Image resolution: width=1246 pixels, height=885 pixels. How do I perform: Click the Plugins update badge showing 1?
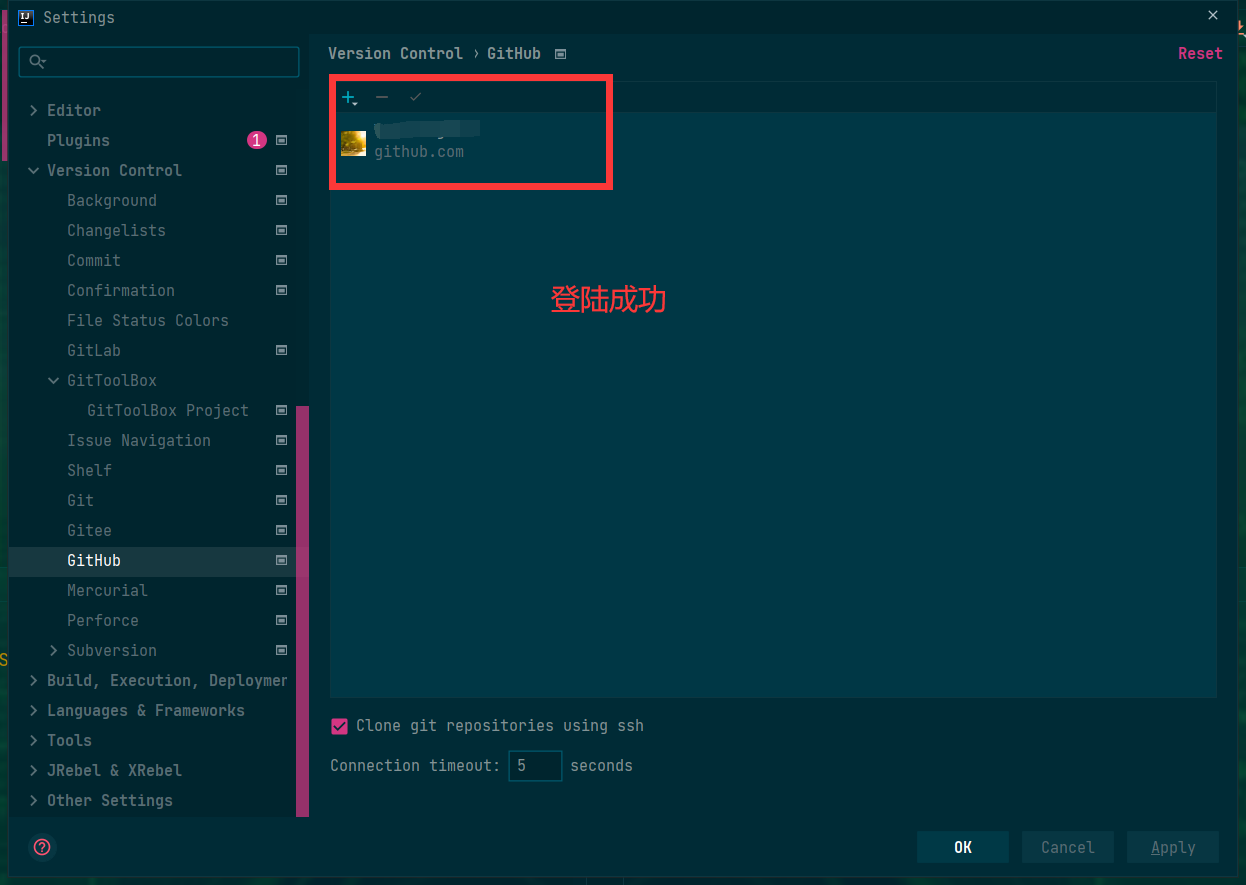click(257, 140)
